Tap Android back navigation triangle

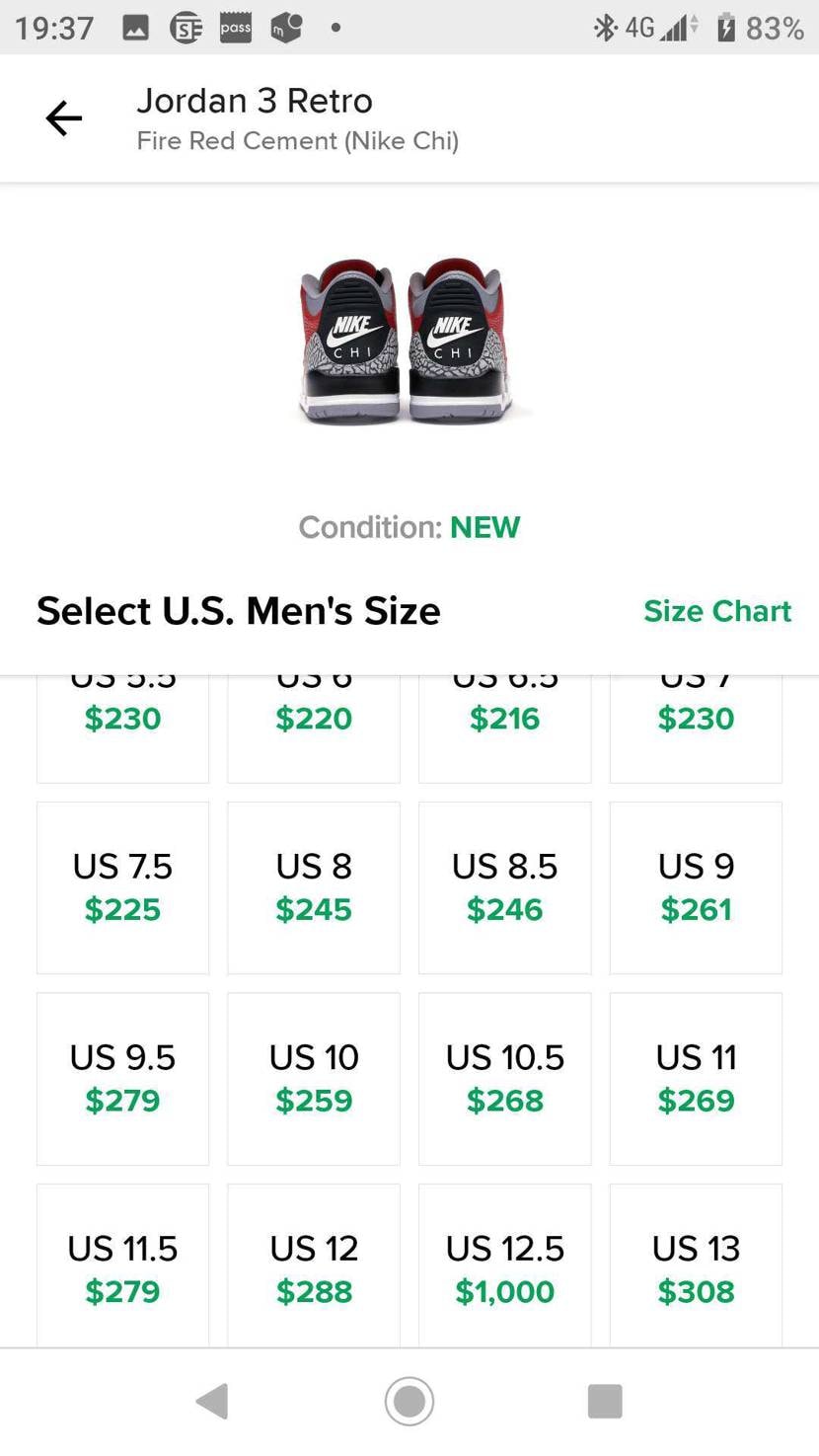click(213, 1401)
